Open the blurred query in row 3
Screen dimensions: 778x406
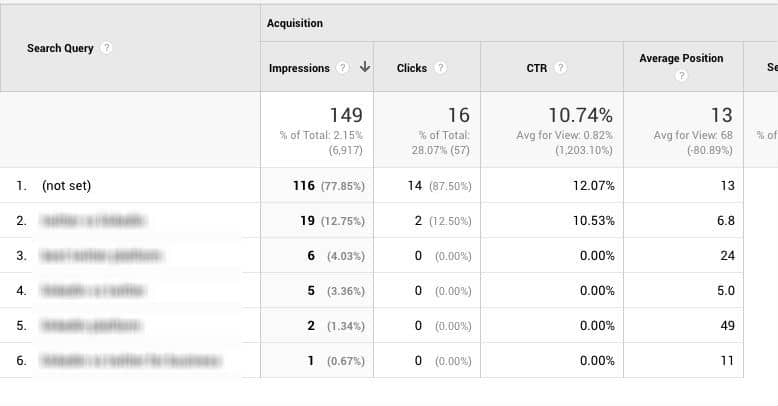tap(101, 256)
